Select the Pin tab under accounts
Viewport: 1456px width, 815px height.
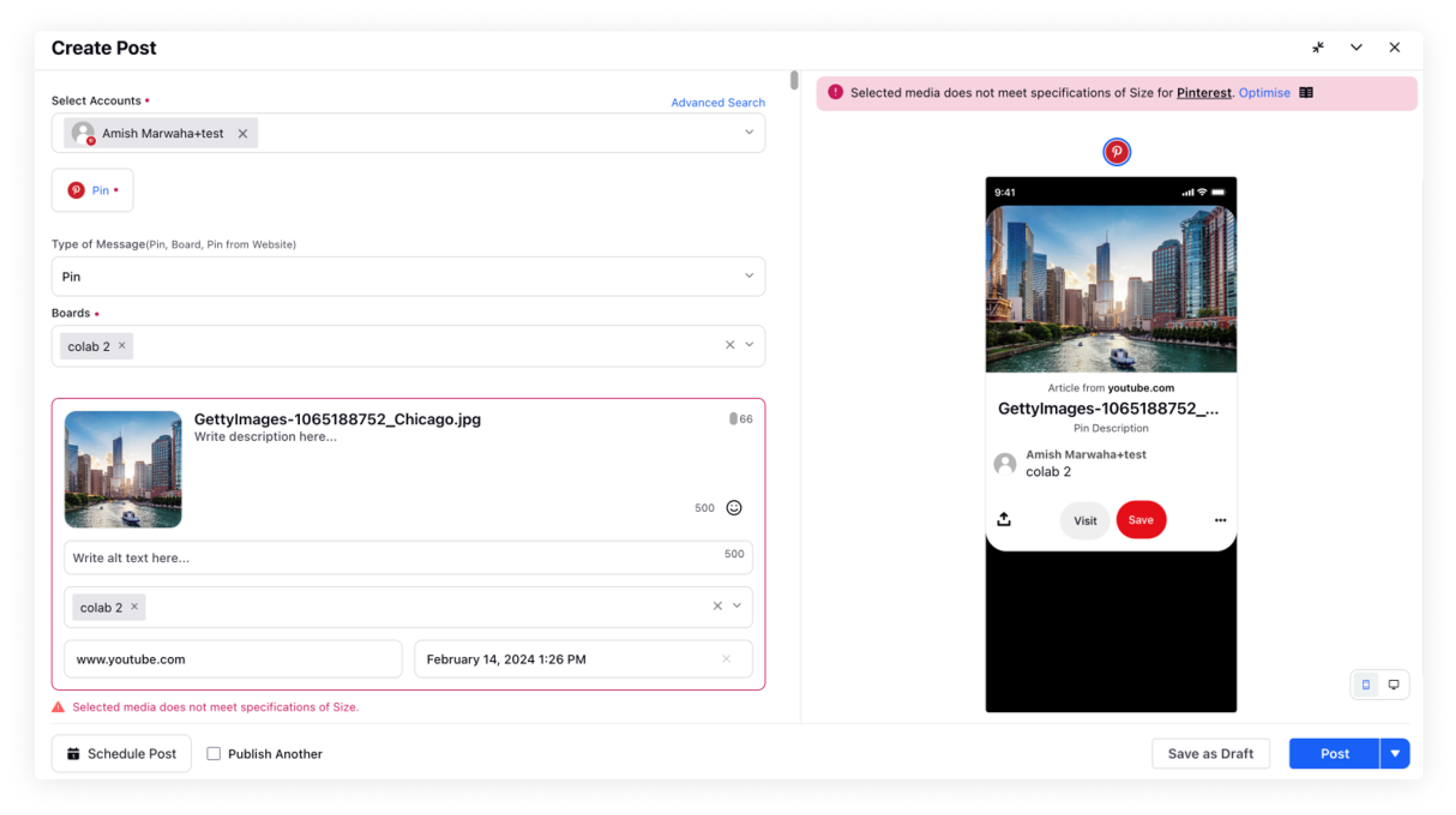[92, 190]
